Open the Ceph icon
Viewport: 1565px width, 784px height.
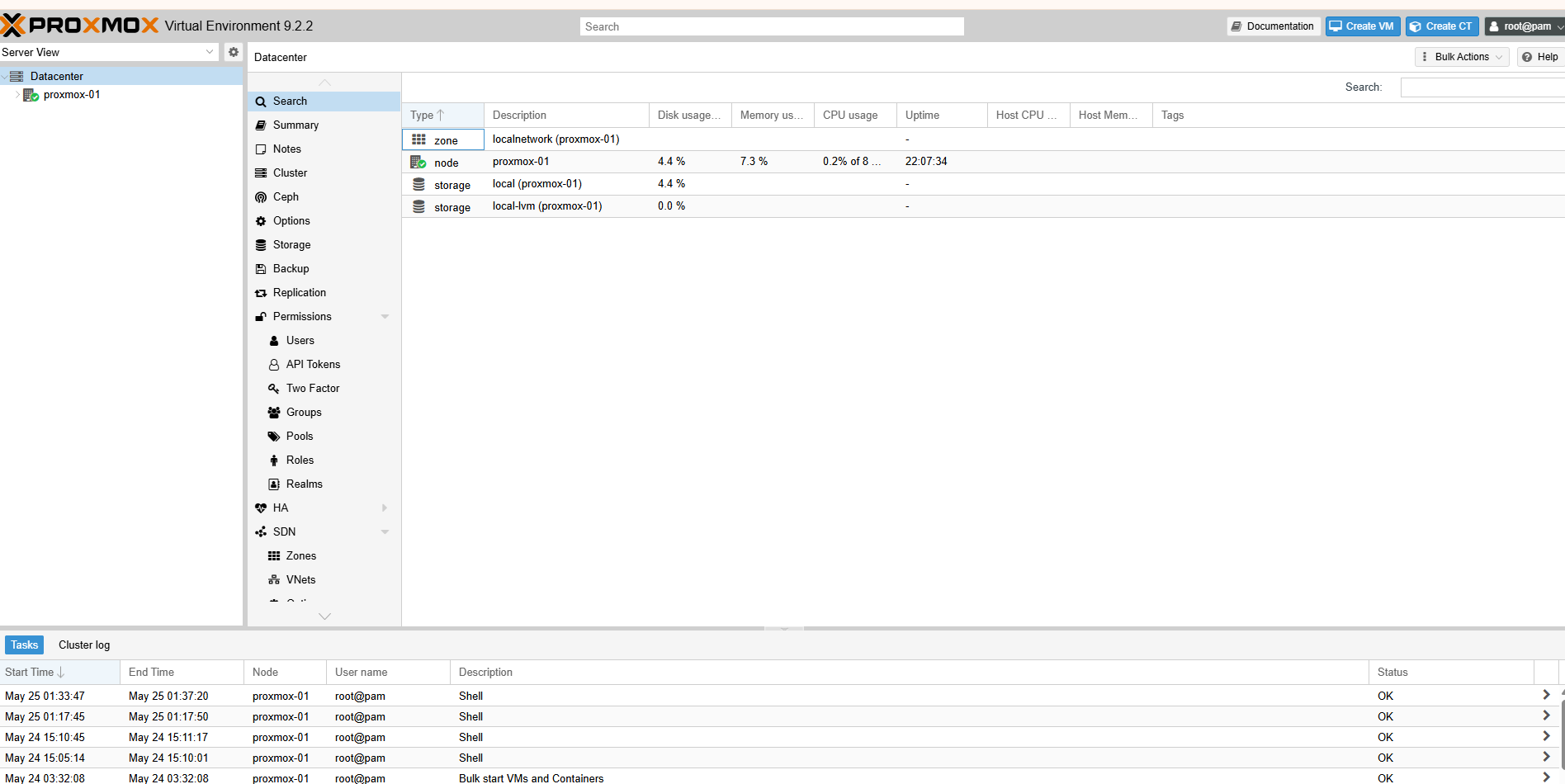(261, 197)
